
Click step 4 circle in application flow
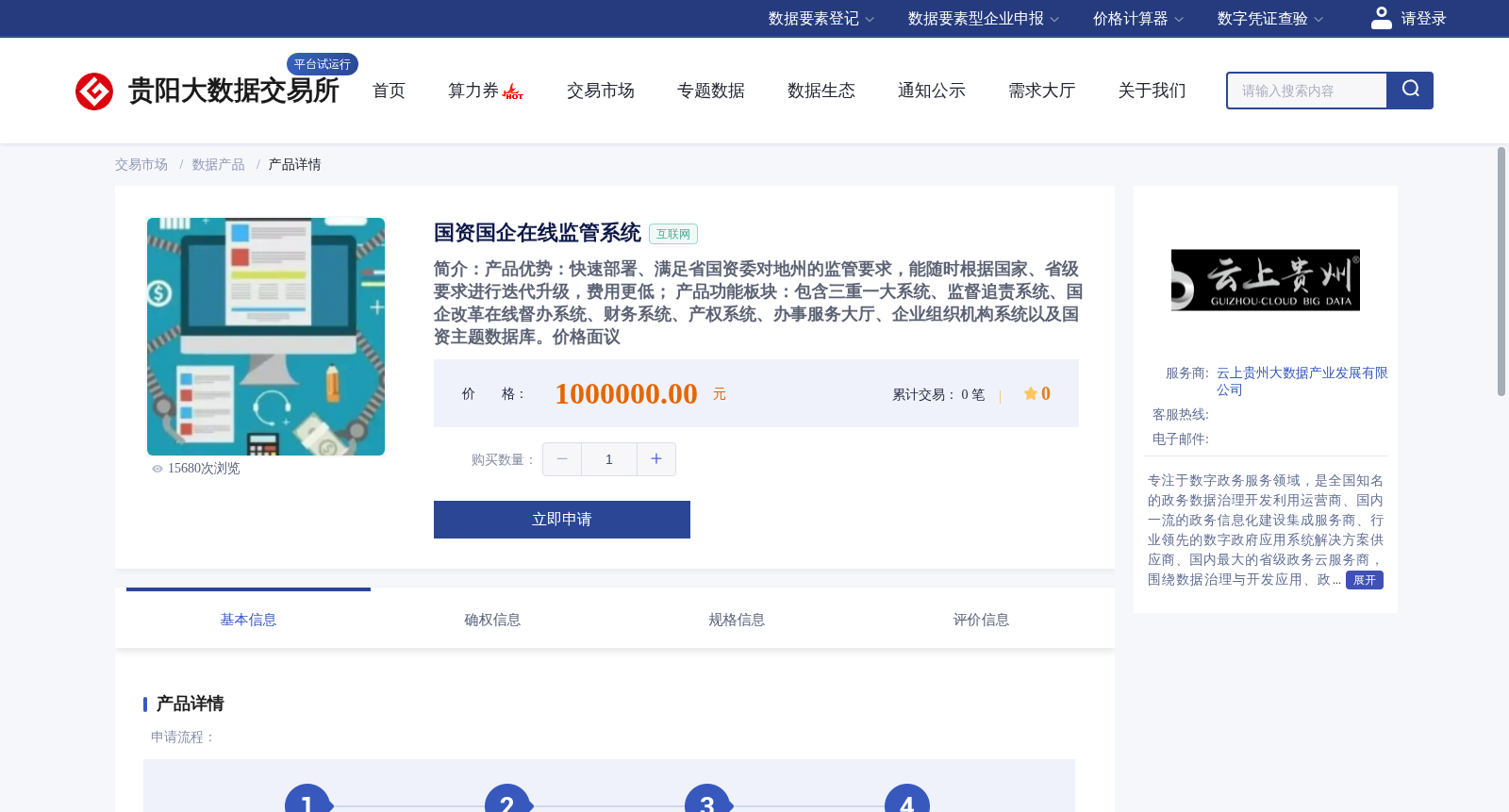click(907, 800)
